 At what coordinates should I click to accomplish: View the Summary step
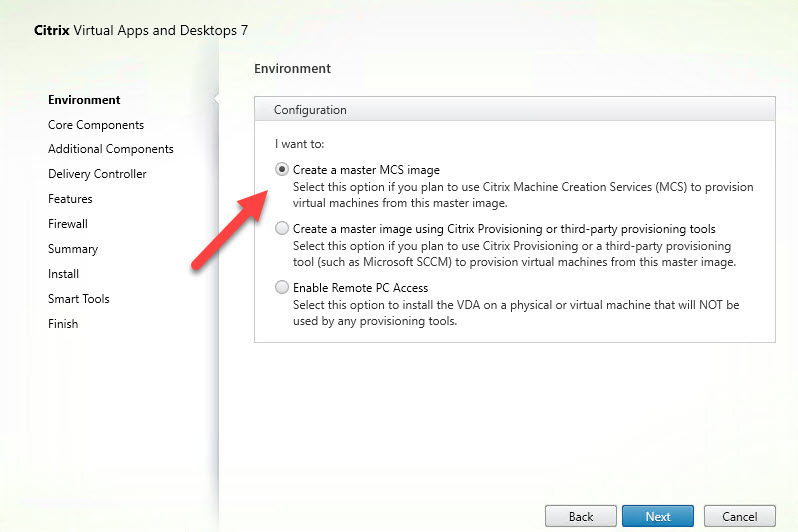point(73,249)
